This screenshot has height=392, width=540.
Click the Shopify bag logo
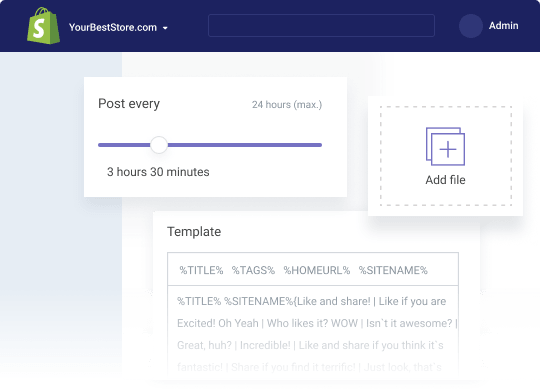pos(43,26)
